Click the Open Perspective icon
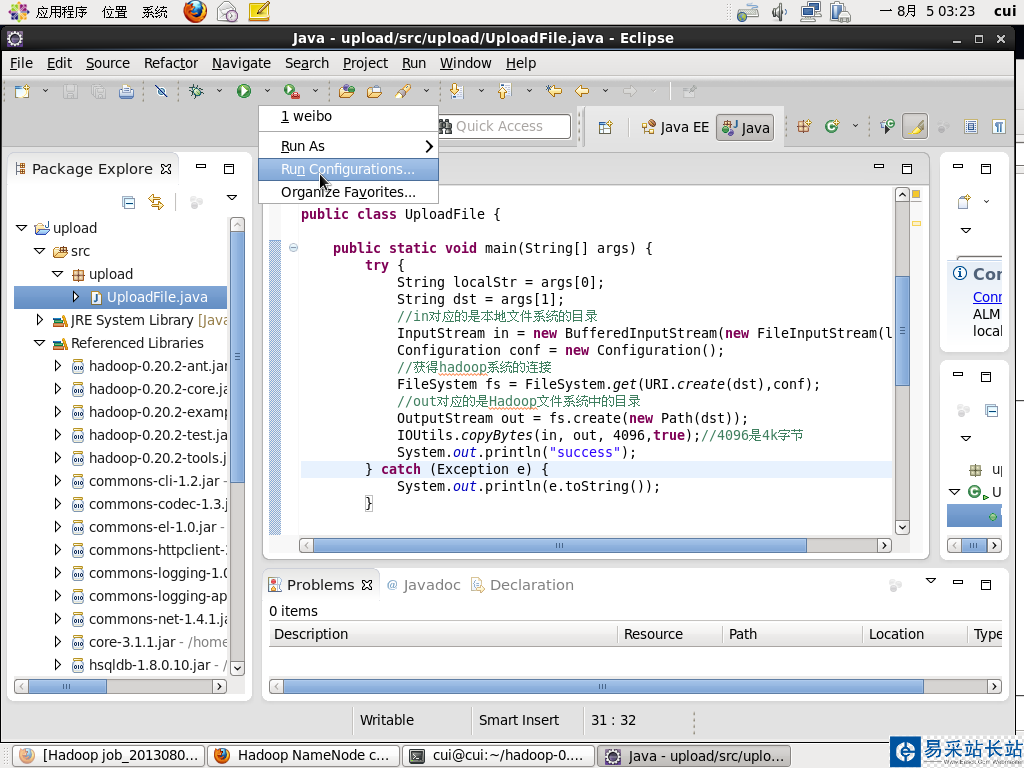Image resolution: width=1024 pixels, height=768 pixels. [x=605, y=127]
